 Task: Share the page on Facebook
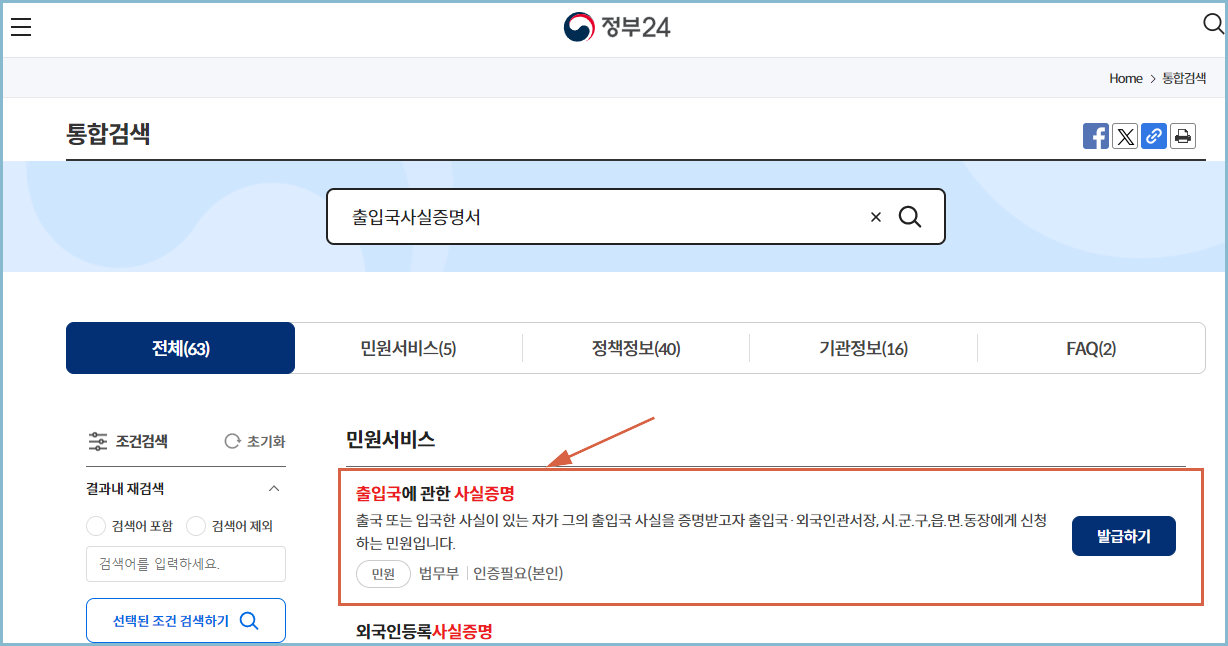point(1095,136)
